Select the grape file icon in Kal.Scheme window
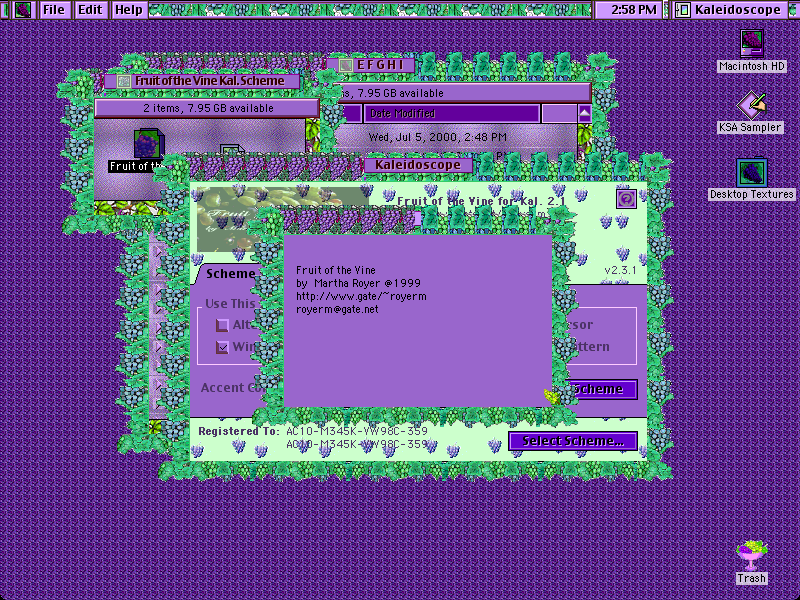Viewport: 800px width, 600px height. (x=148, y=143)
